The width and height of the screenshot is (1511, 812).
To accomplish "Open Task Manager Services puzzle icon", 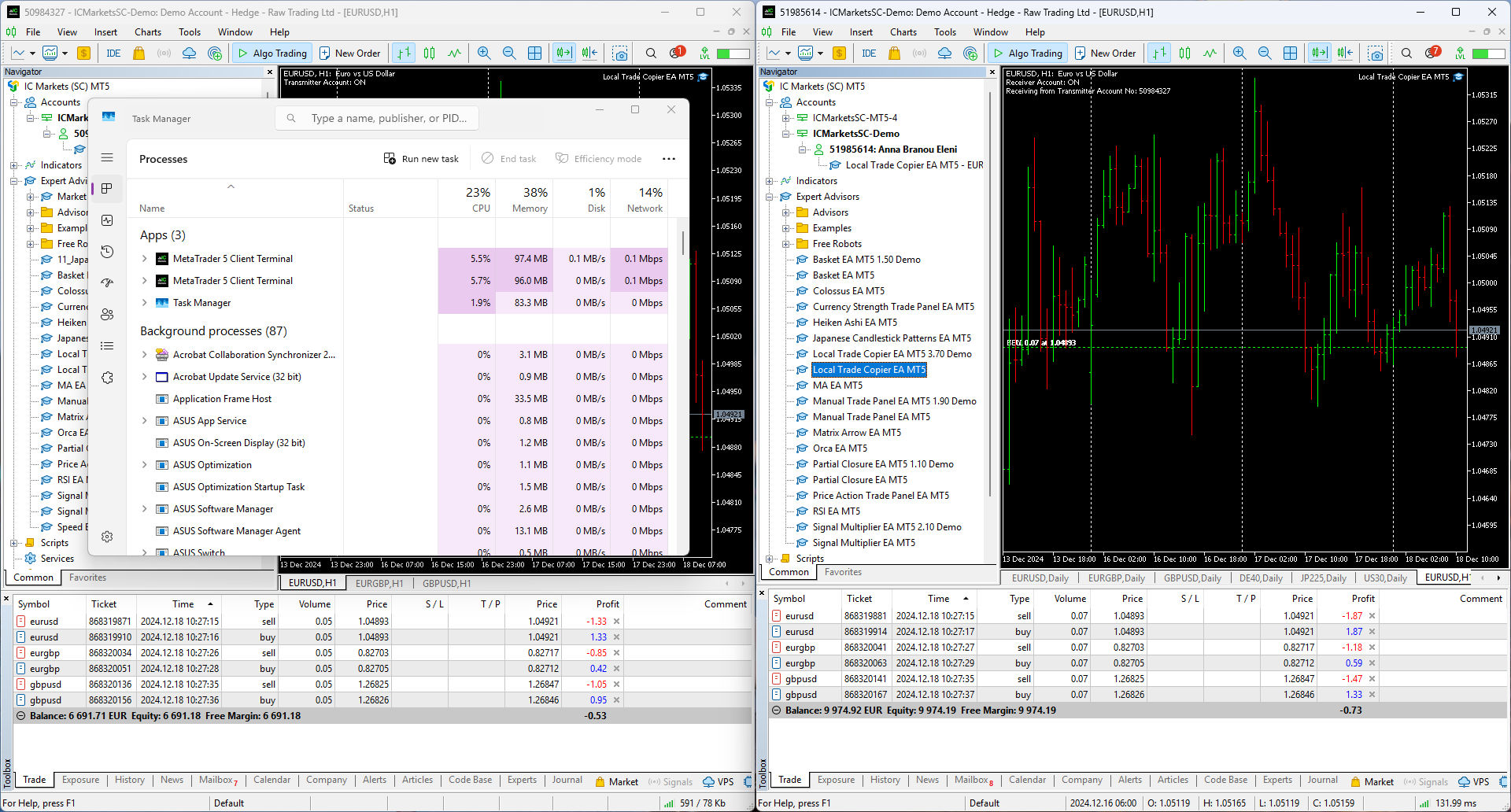I will [107, 378].
